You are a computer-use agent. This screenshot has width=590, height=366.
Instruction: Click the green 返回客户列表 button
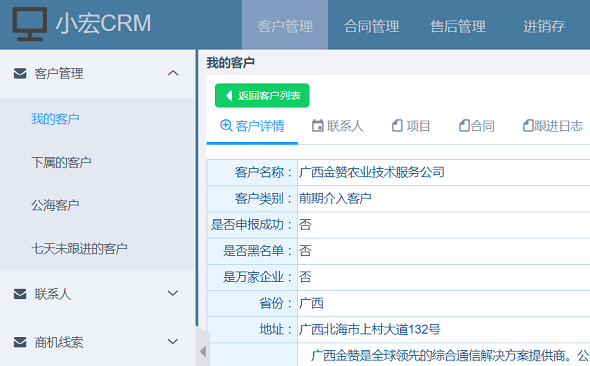262,96
